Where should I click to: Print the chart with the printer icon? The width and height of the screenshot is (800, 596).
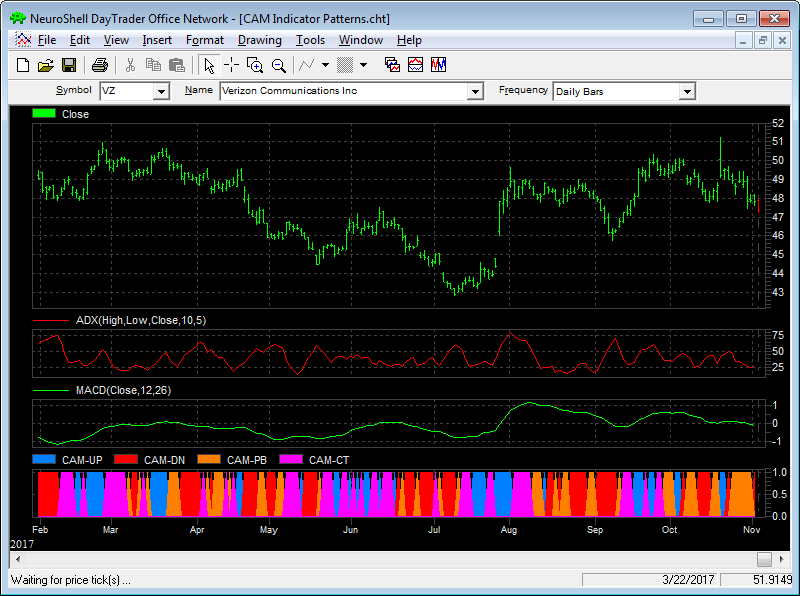[x=99, y=65]
